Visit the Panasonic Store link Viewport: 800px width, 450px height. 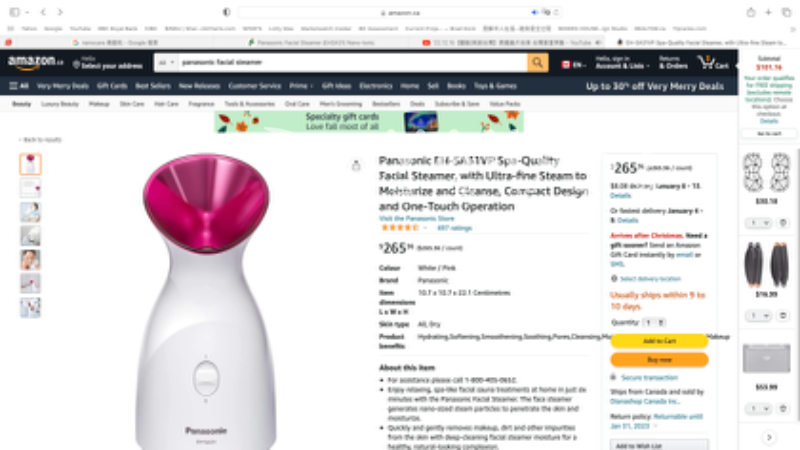416,218
